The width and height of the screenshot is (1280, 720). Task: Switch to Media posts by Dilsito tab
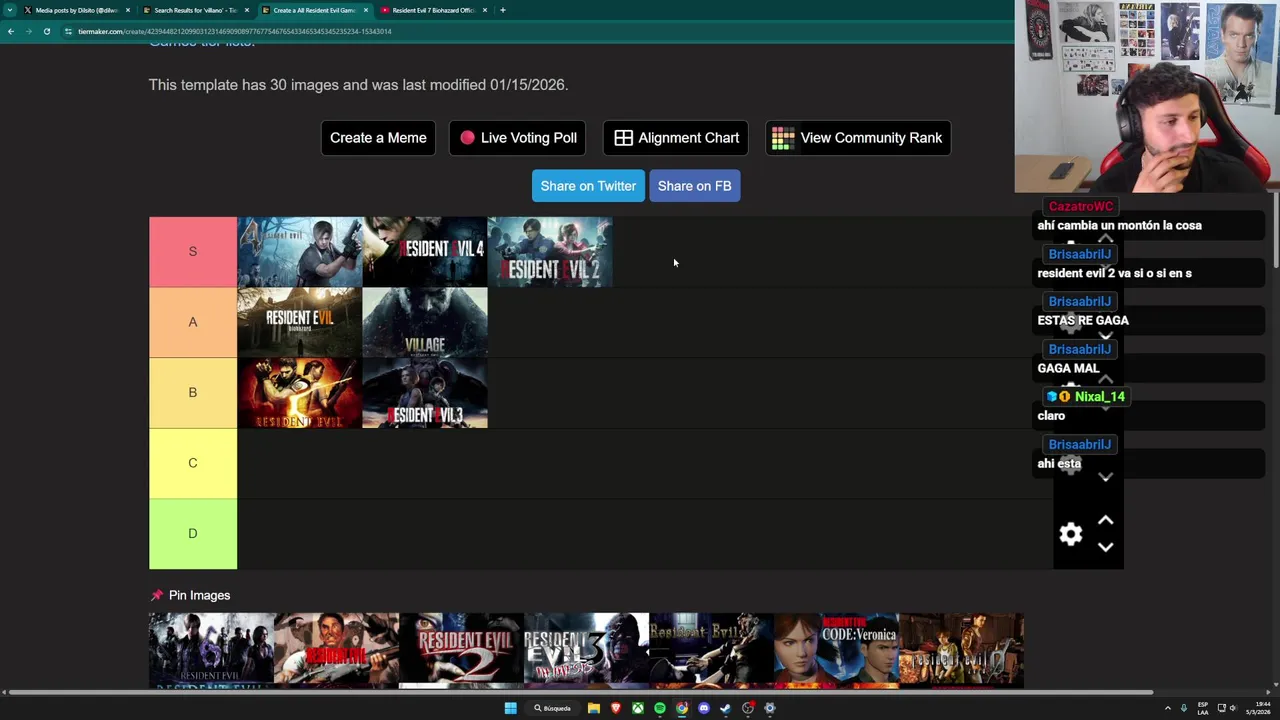tap(76, 10)
